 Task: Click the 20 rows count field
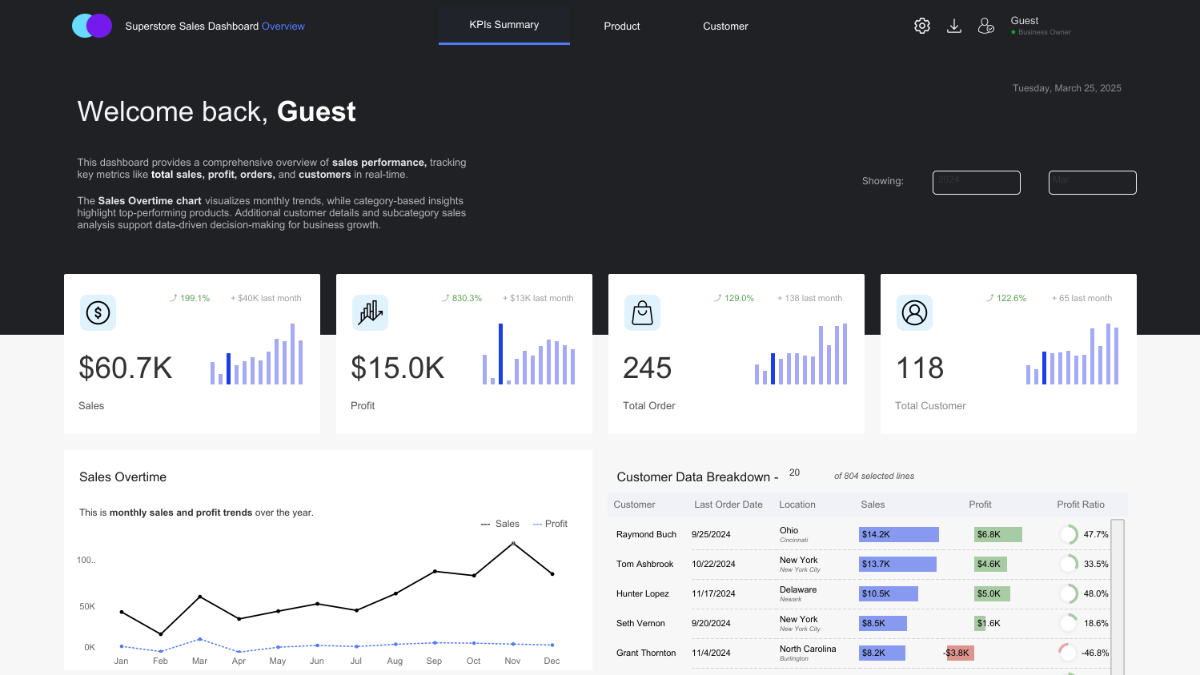point(795,473)
